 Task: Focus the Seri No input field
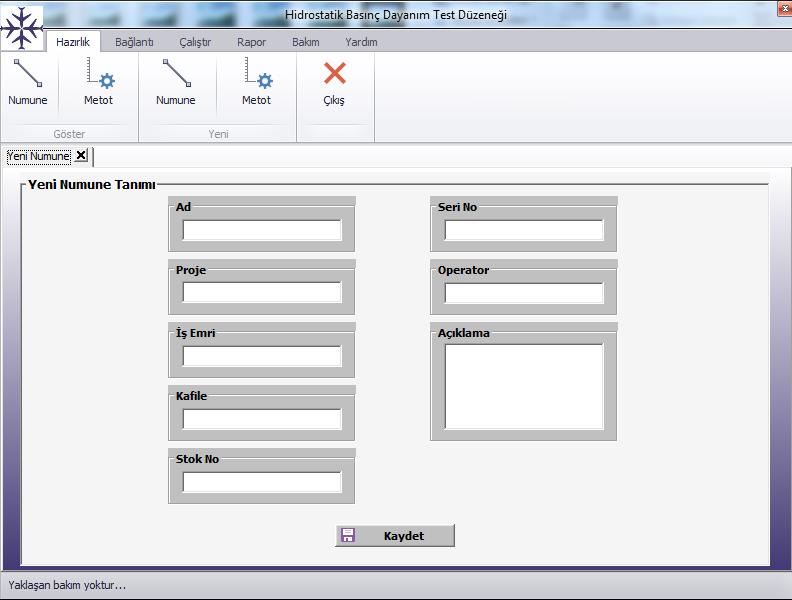(x=524, y=230)
